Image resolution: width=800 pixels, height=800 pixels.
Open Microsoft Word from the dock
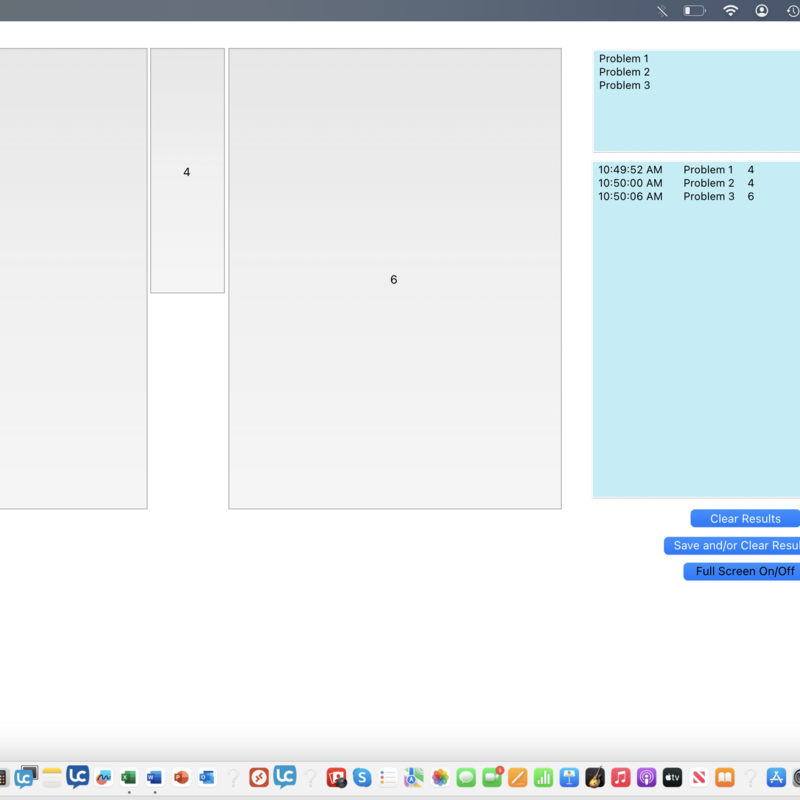[x=154, y=777]
